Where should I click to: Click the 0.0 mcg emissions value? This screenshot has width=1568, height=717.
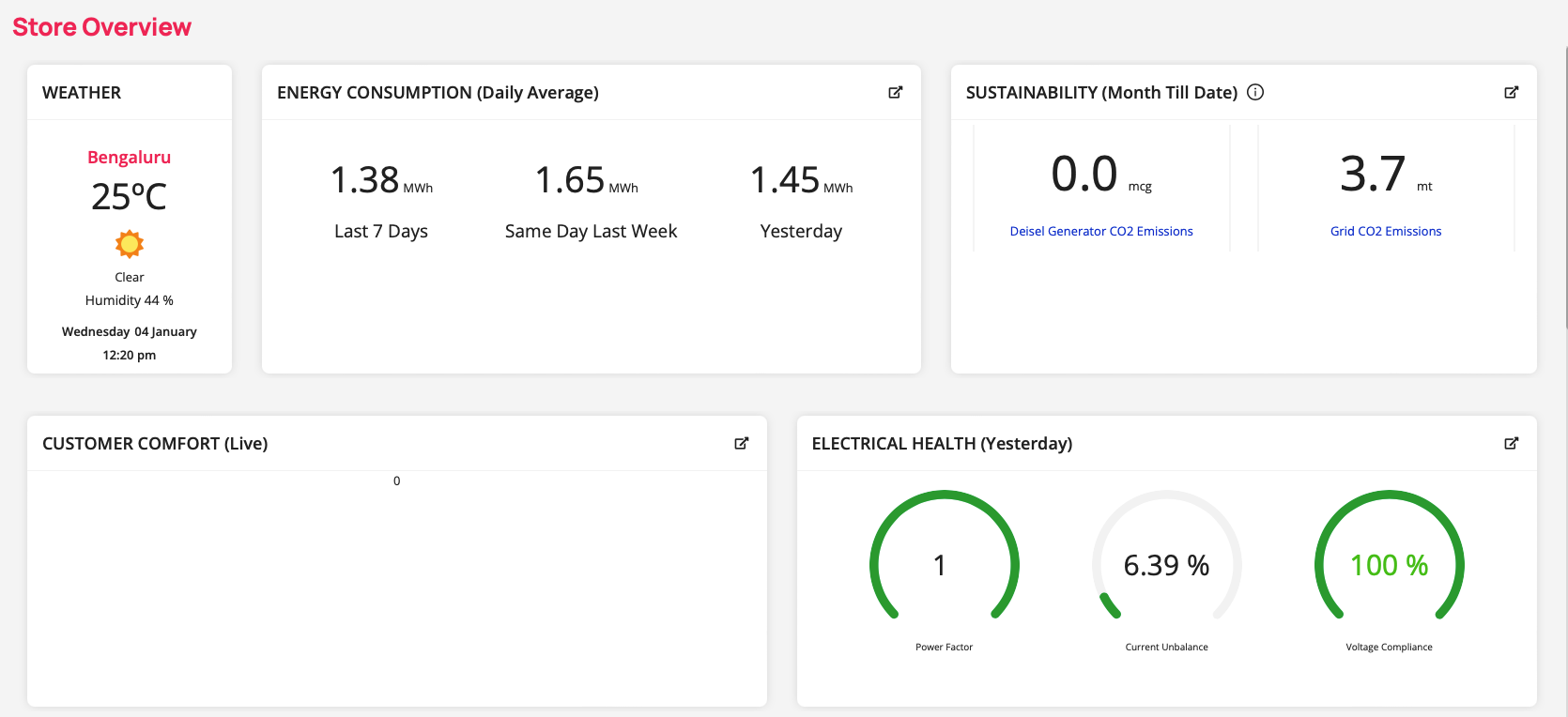(1101, 175)
